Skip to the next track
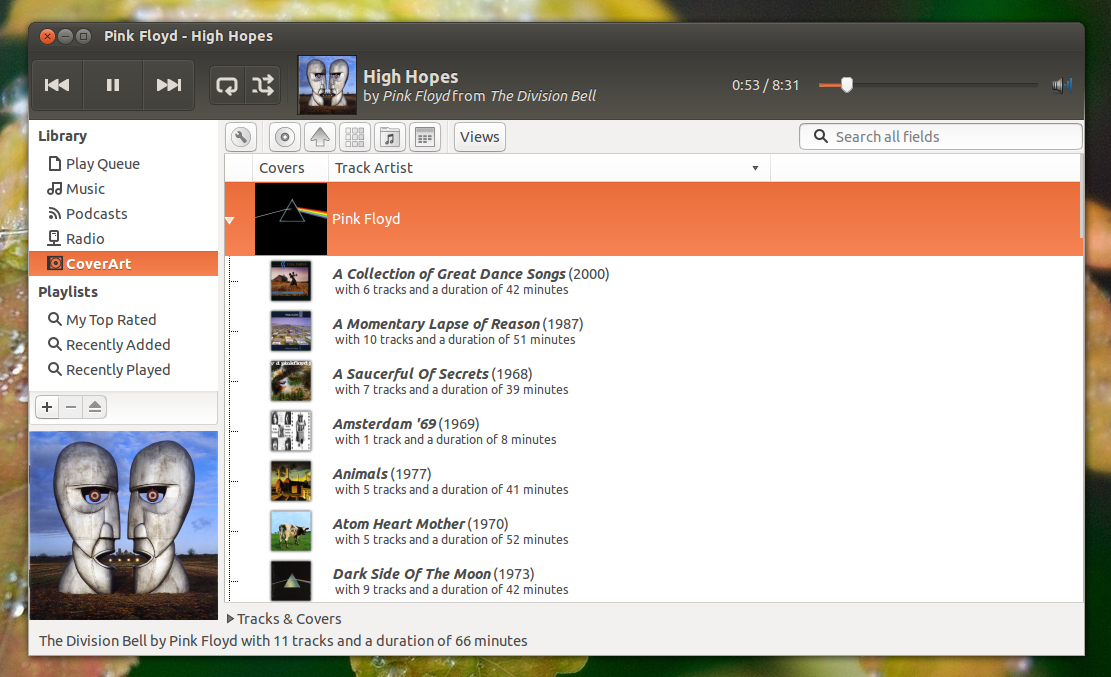Screen dimensions: 1111x677 click(169, 85)
